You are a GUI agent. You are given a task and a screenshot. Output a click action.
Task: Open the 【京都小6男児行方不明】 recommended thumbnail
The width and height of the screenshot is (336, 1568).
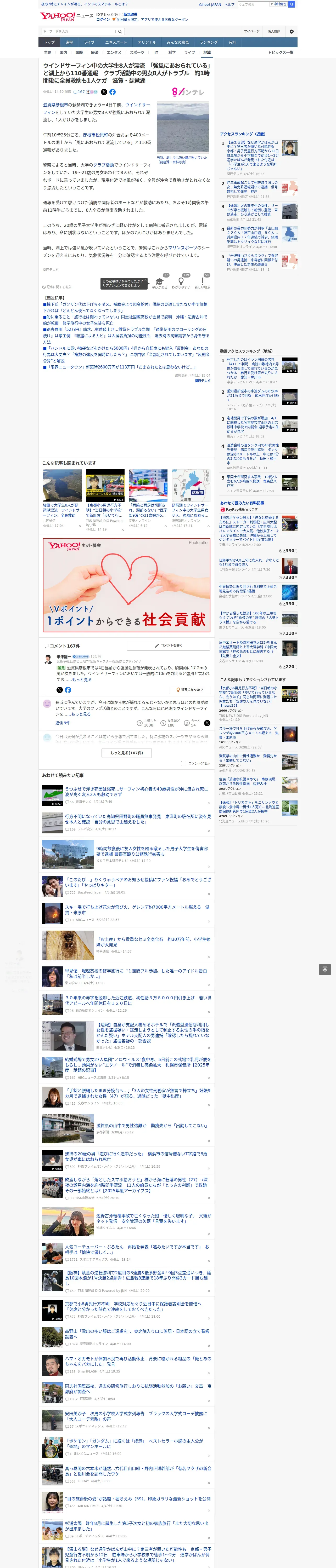point(105,485)
